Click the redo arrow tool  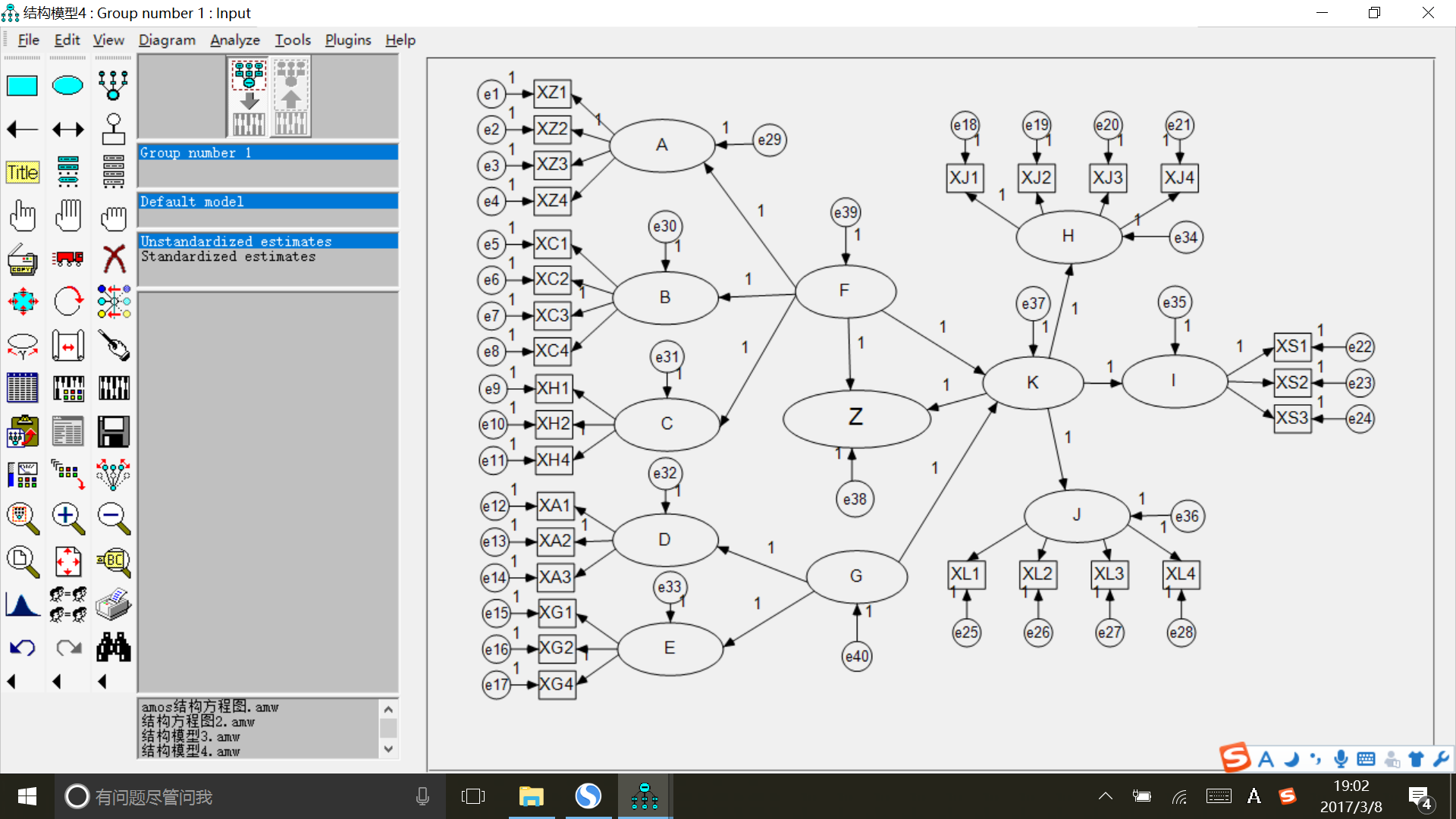67,648
